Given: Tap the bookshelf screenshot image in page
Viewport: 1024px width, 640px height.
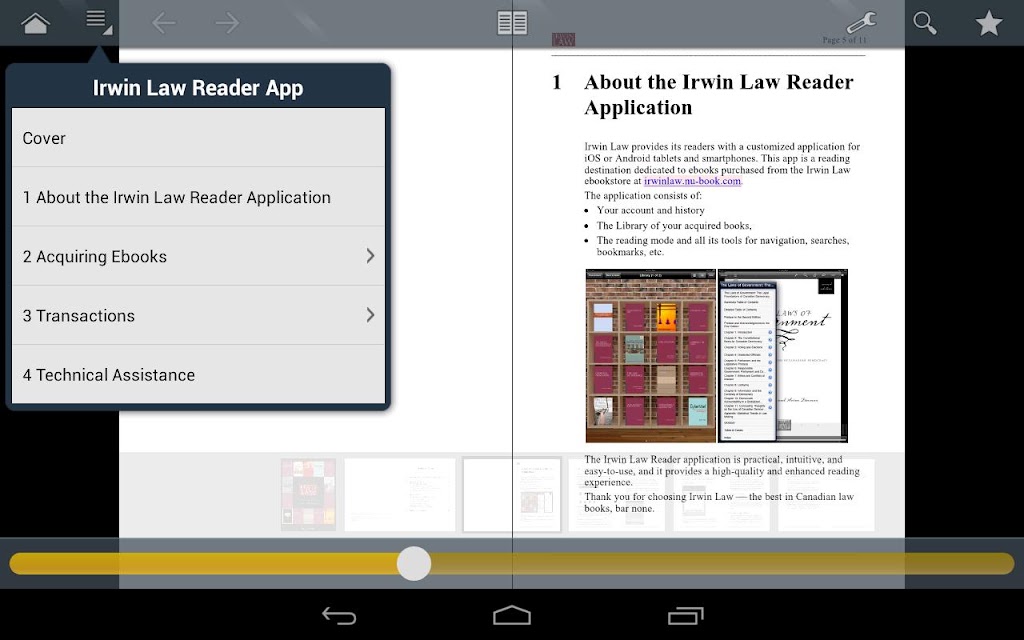Looking at the screenshot, I should (x=650, y=356).
